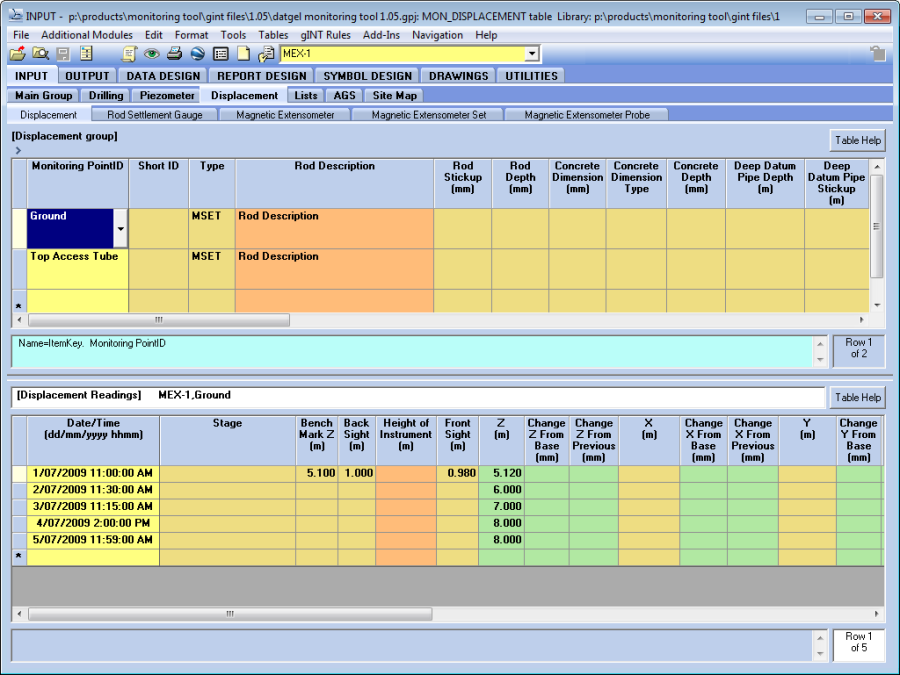Screen dimensions: 900x675
Task: Click the eye preview icon in toolbar
Action: (152, 54)
